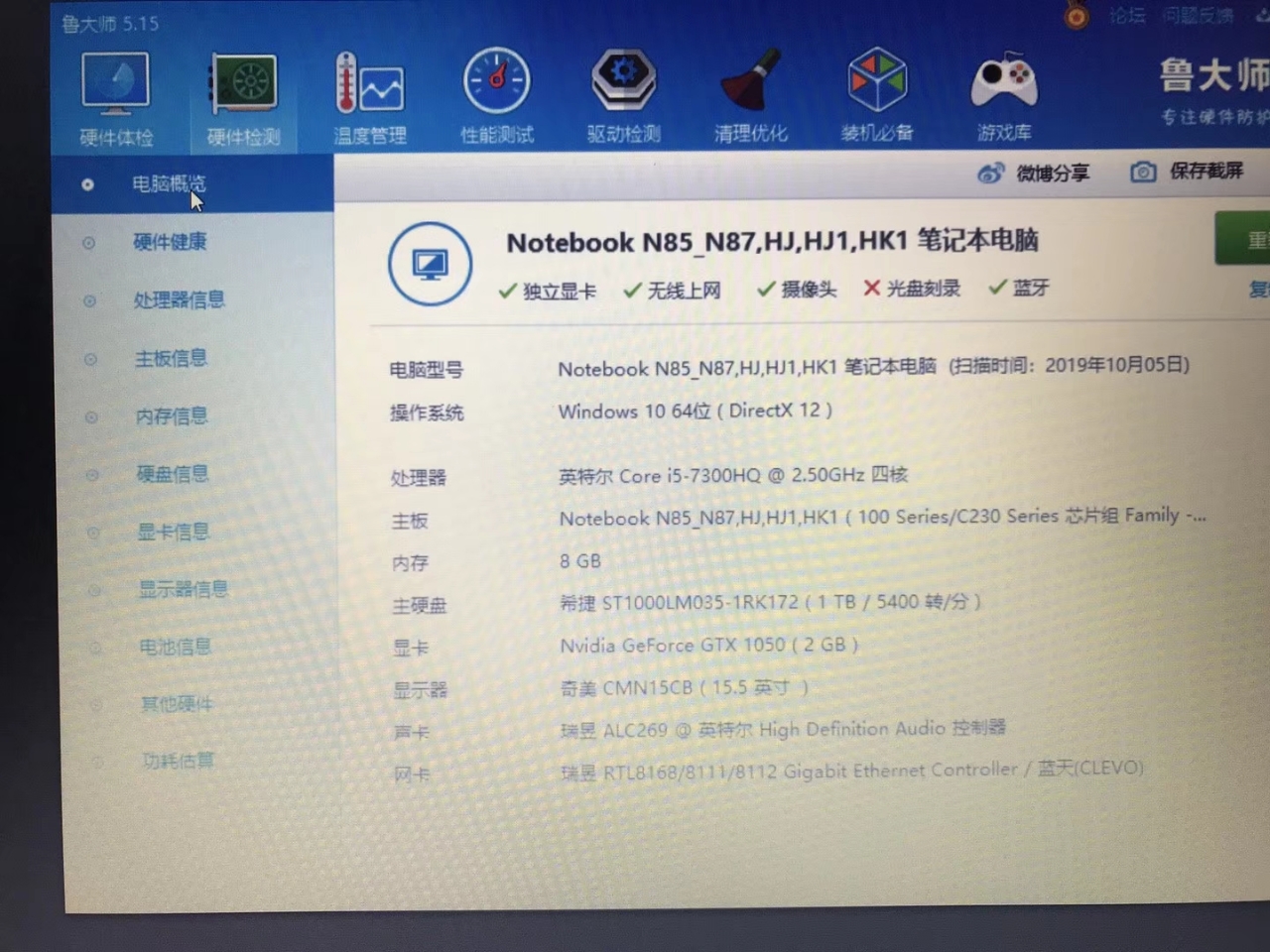Click the Notebook N85_N87 heading title
The height and width of the screenshot is (952, 1270).
pos(772,241)
